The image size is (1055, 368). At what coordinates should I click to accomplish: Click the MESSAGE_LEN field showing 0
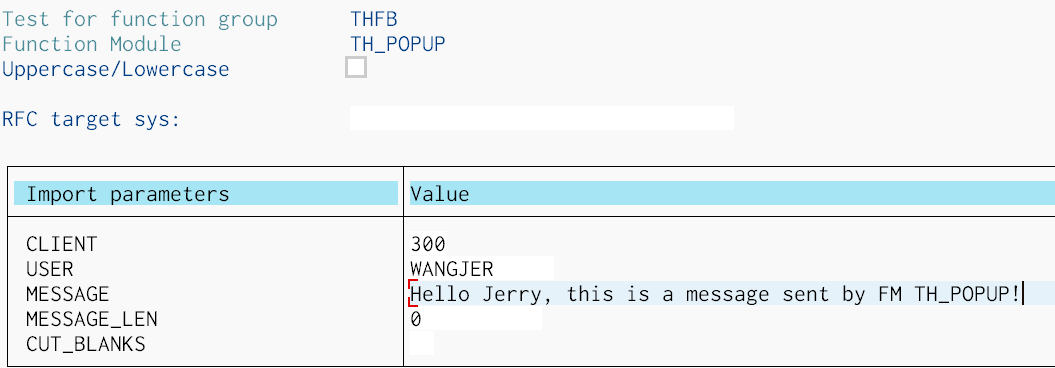pyautogui.click(x=476, y=319)
